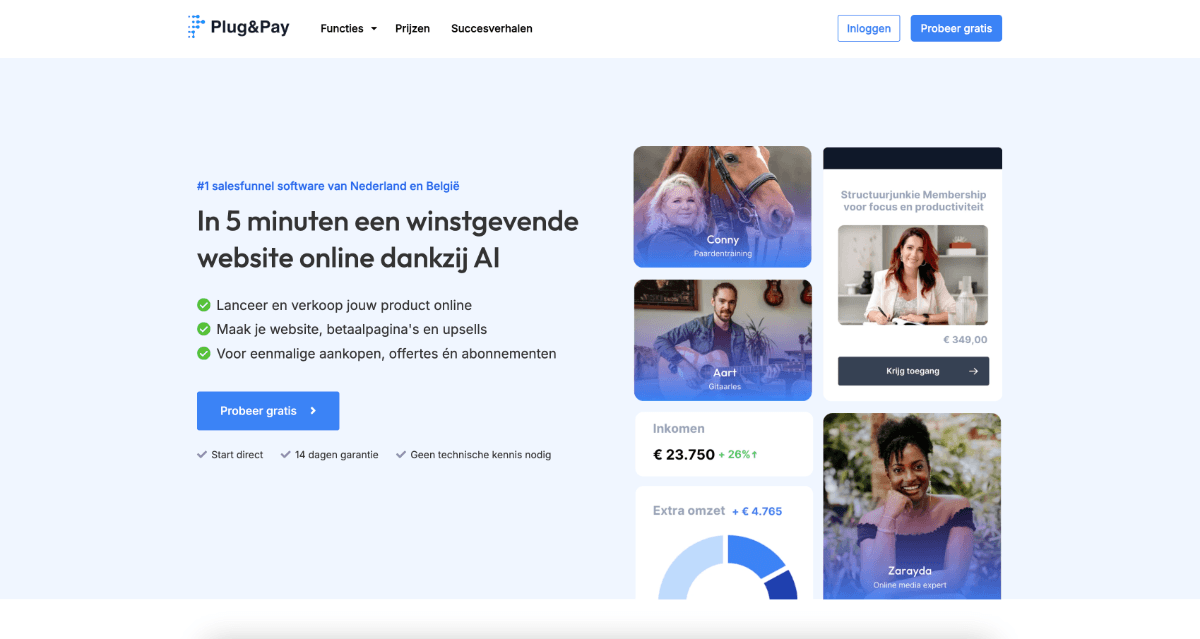Click the chevron in hero Probeer gratis
Screen dimensions: 1200x639
313,411
